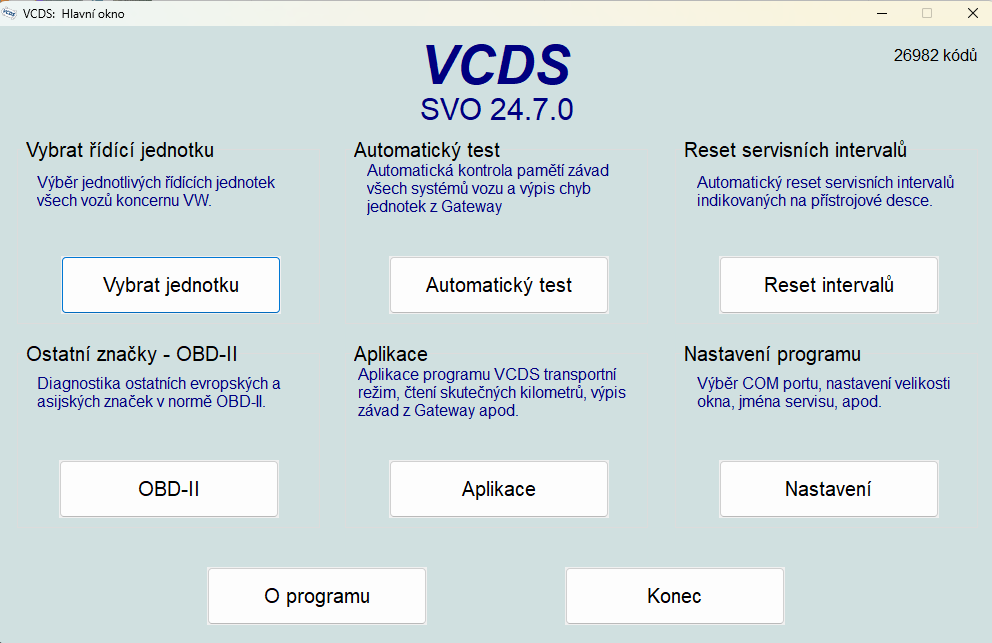Show the O programu info button
The width and height of the screenshot is (992, 643).
317,596
